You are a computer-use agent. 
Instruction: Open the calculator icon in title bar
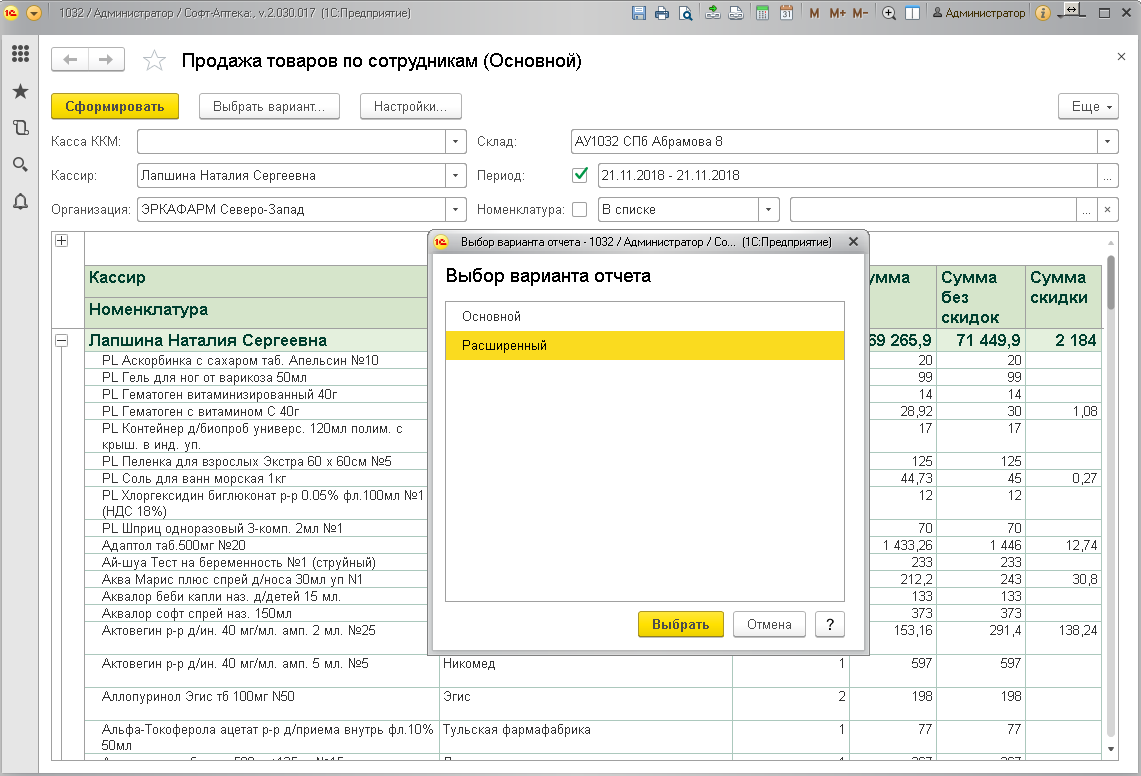click(x=763, y=13)
